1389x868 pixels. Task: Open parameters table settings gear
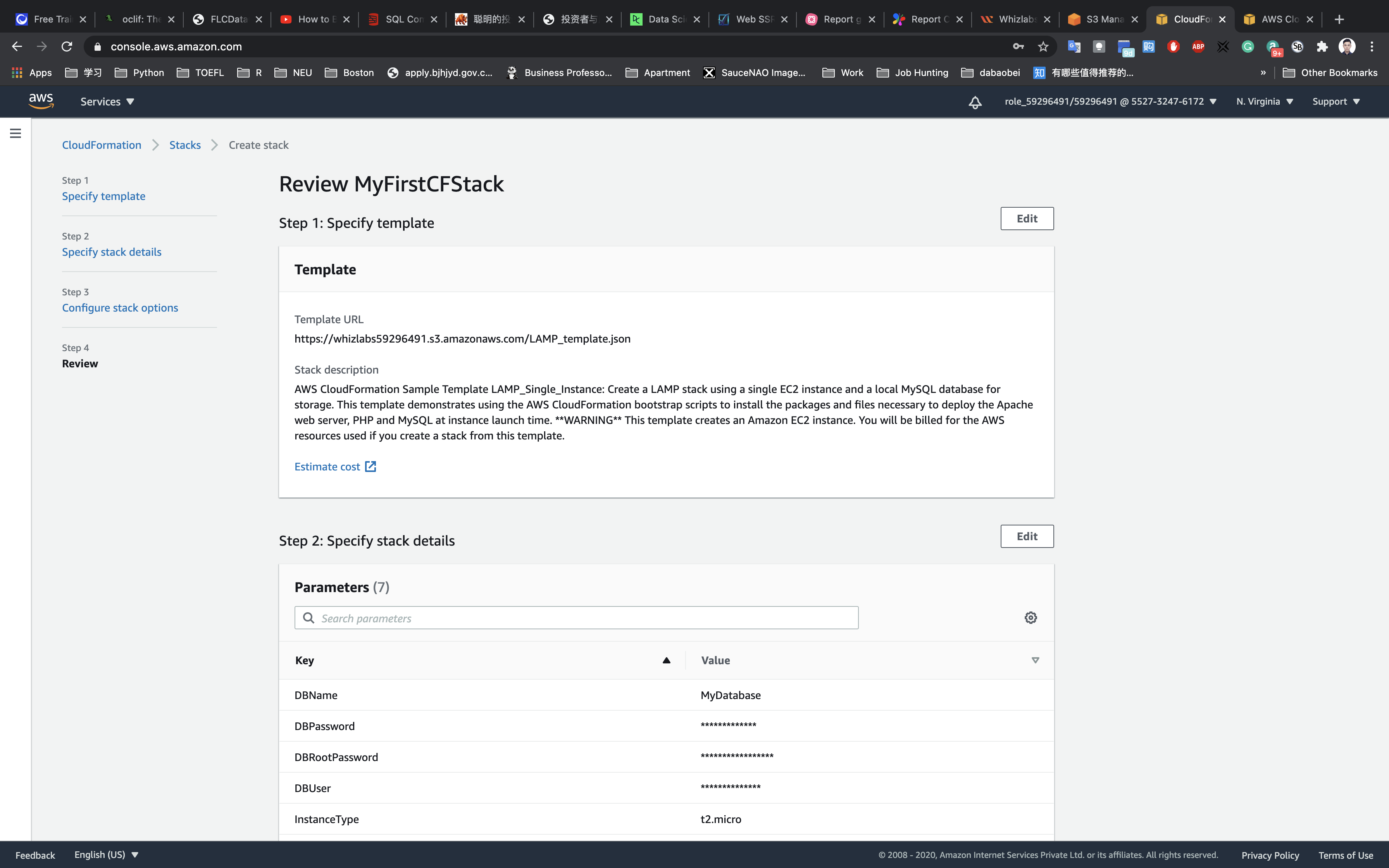click(x=1030, y=618)
